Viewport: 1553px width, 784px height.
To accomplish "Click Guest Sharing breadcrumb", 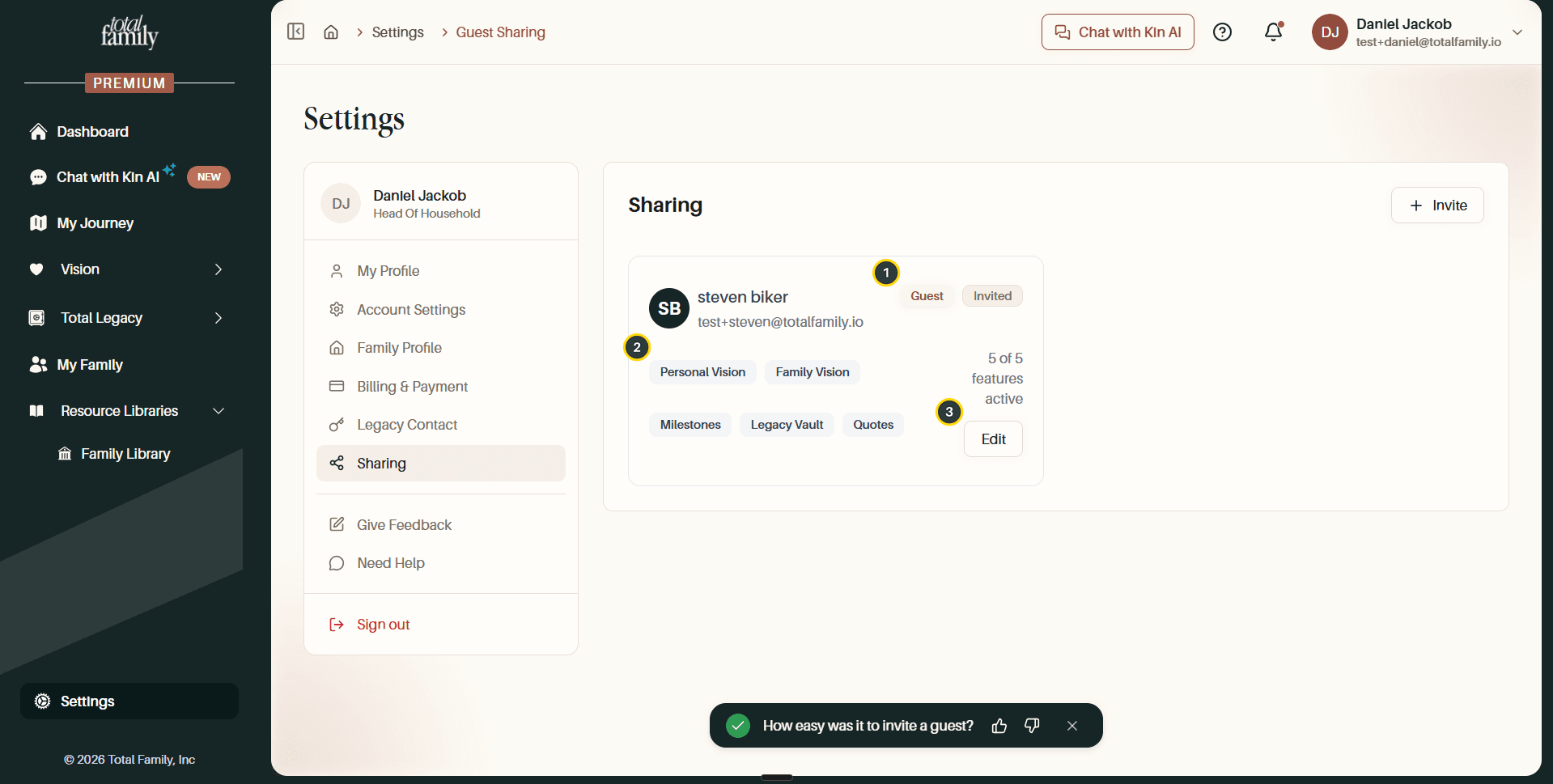I will coord(500,32).
